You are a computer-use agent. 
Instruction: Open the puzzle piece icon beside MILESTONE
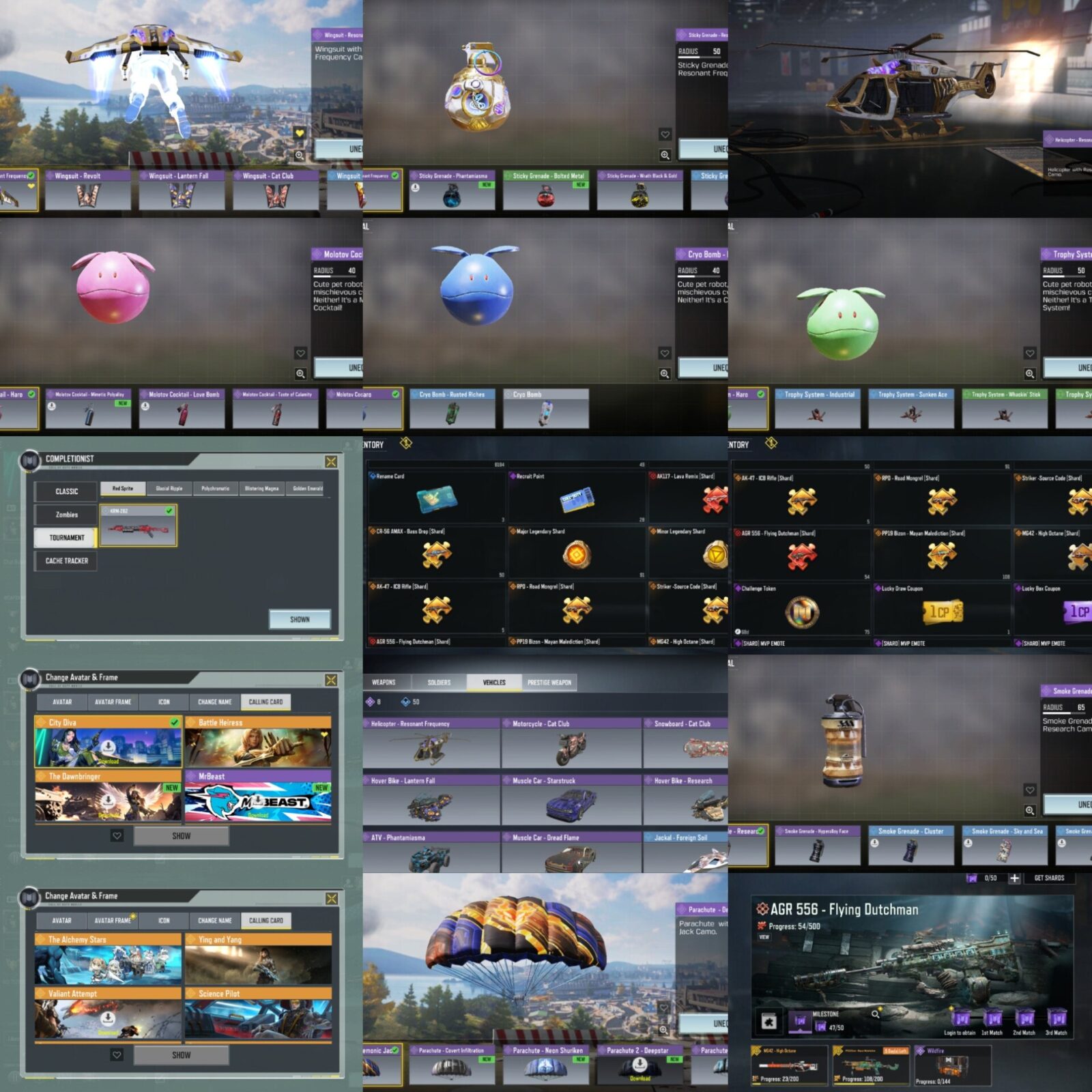tap(769, 1022)
